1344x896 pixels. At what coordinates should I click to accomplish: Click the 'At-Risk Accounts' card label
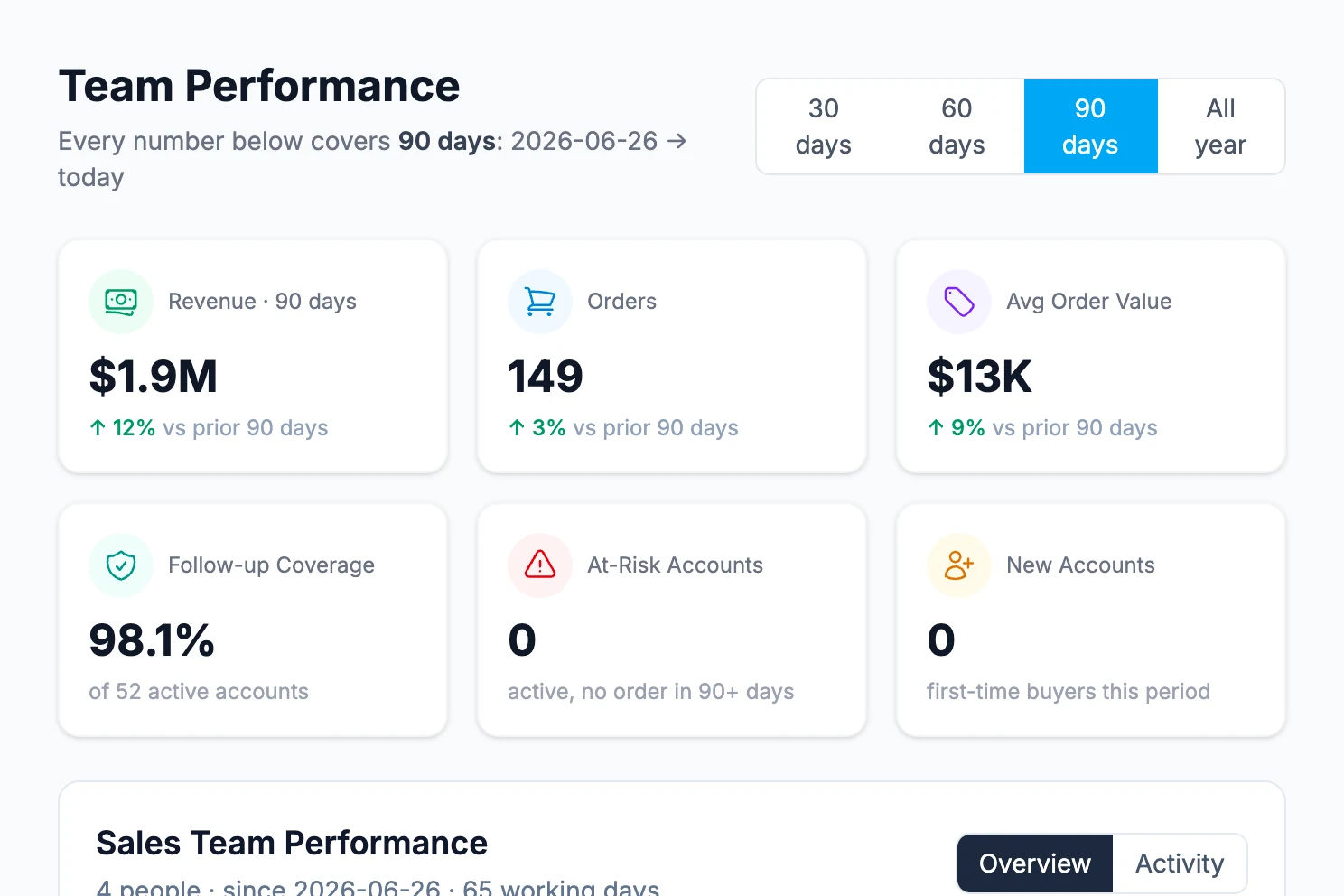click(x=675, y=565)
